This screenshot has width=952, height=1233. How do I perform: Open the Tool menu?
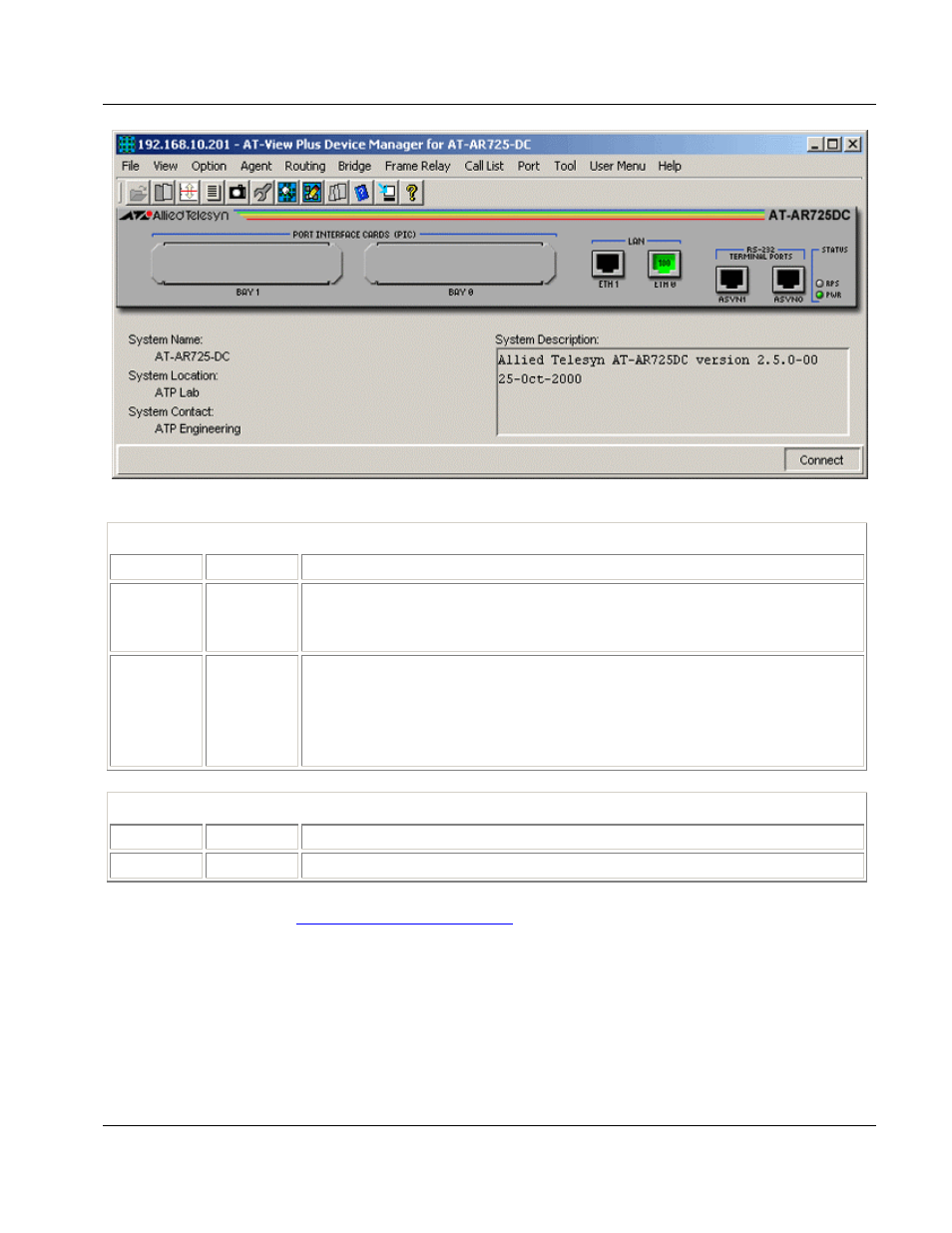pos(565,166)
